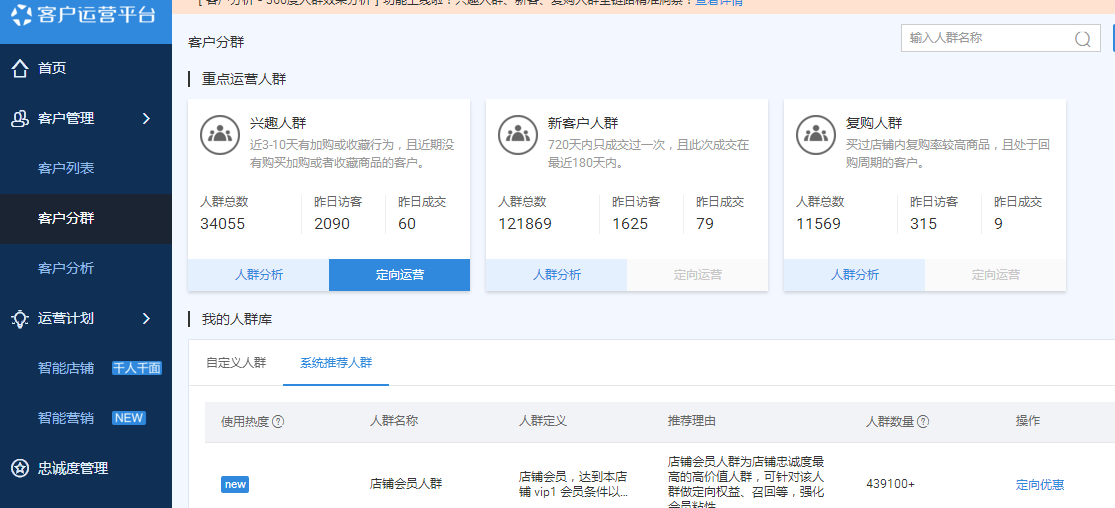Click the 客户管理 people icon in sidebar
This screenshot has height=508, width=1115.
point(19,118)
